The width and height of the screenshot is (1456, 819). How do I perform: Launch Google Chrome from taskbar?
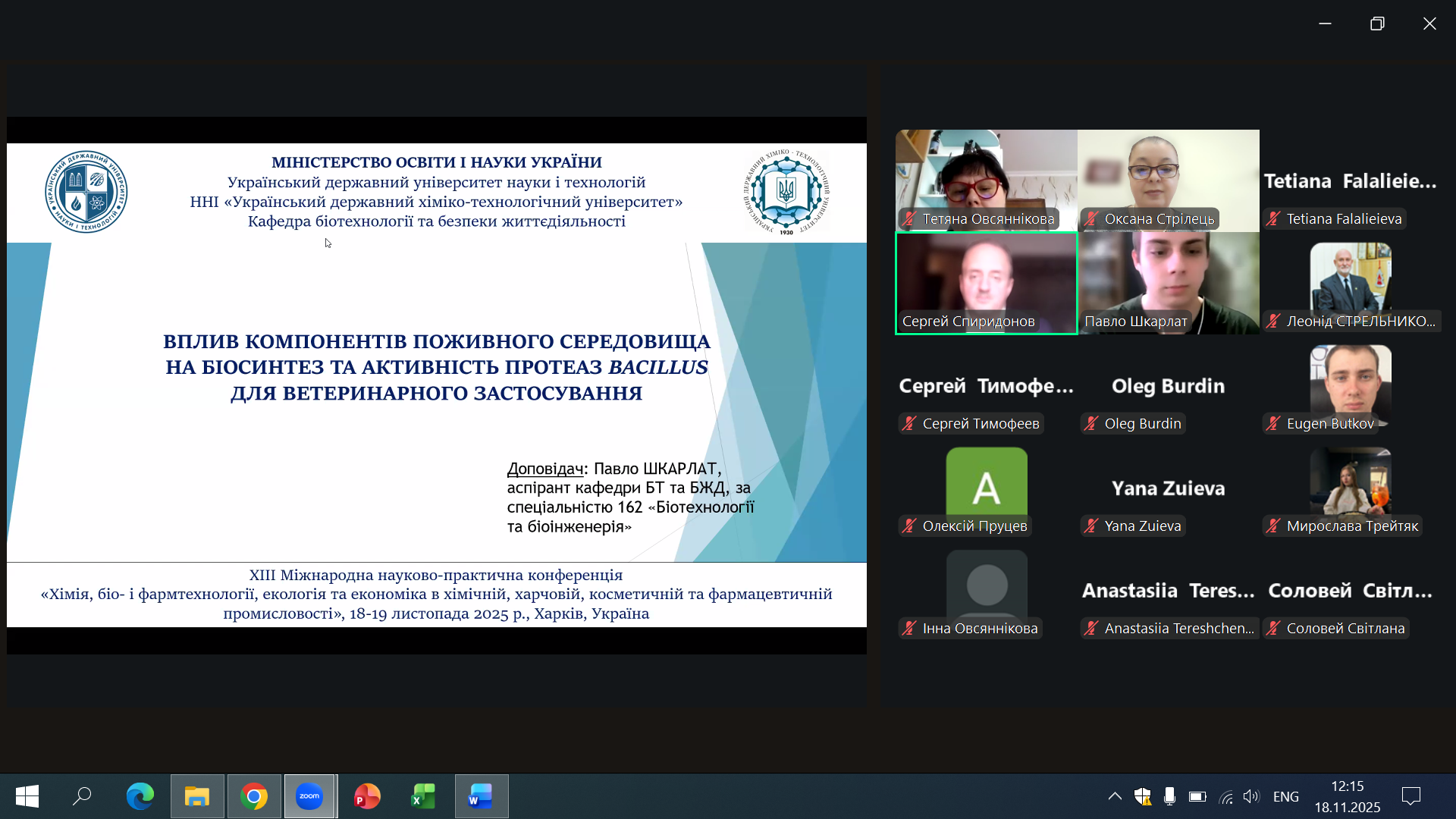pyautogui.click(x=254, y=796)
